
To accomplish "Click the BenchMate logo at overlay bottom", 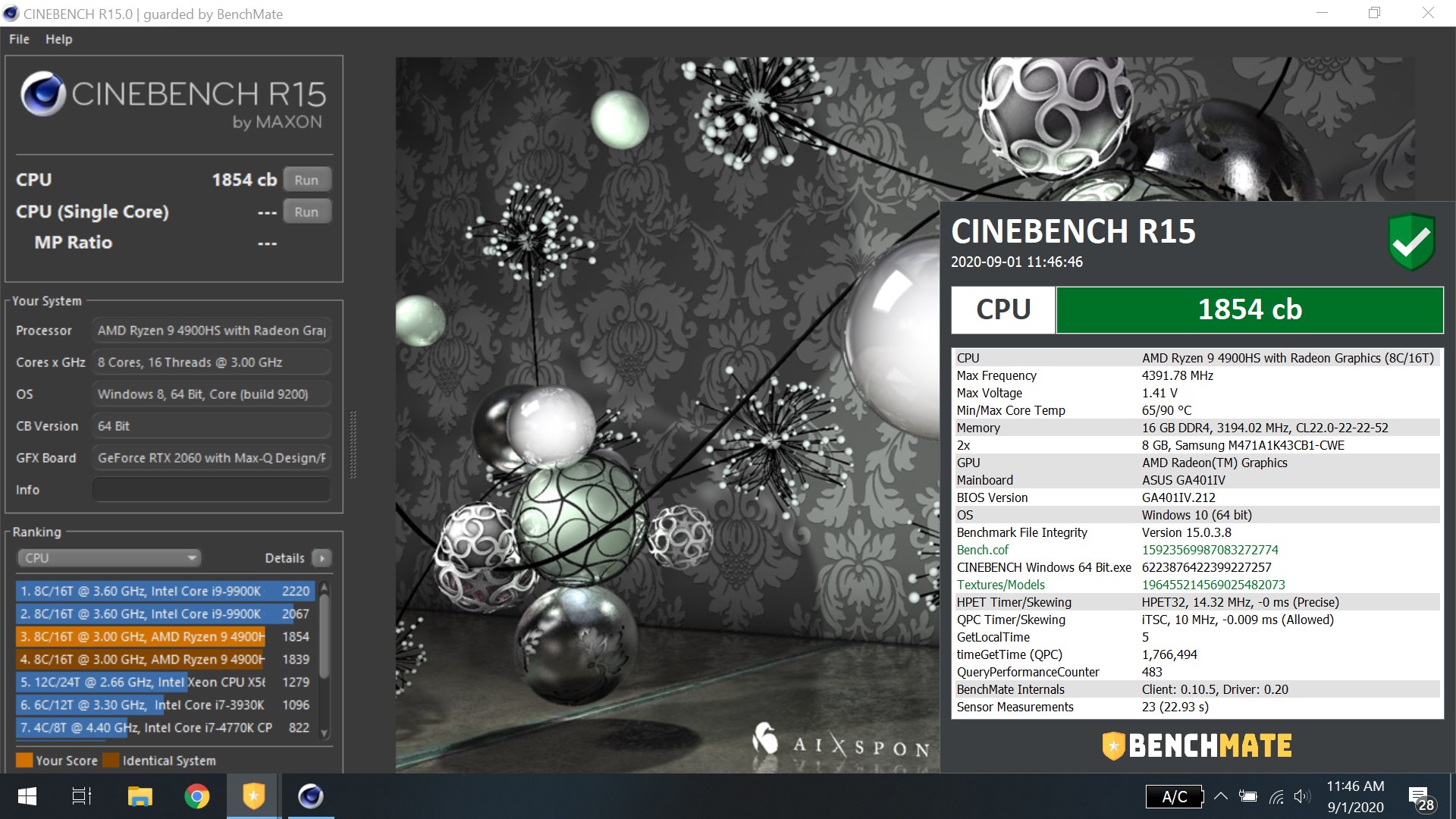I will 1197,745.
